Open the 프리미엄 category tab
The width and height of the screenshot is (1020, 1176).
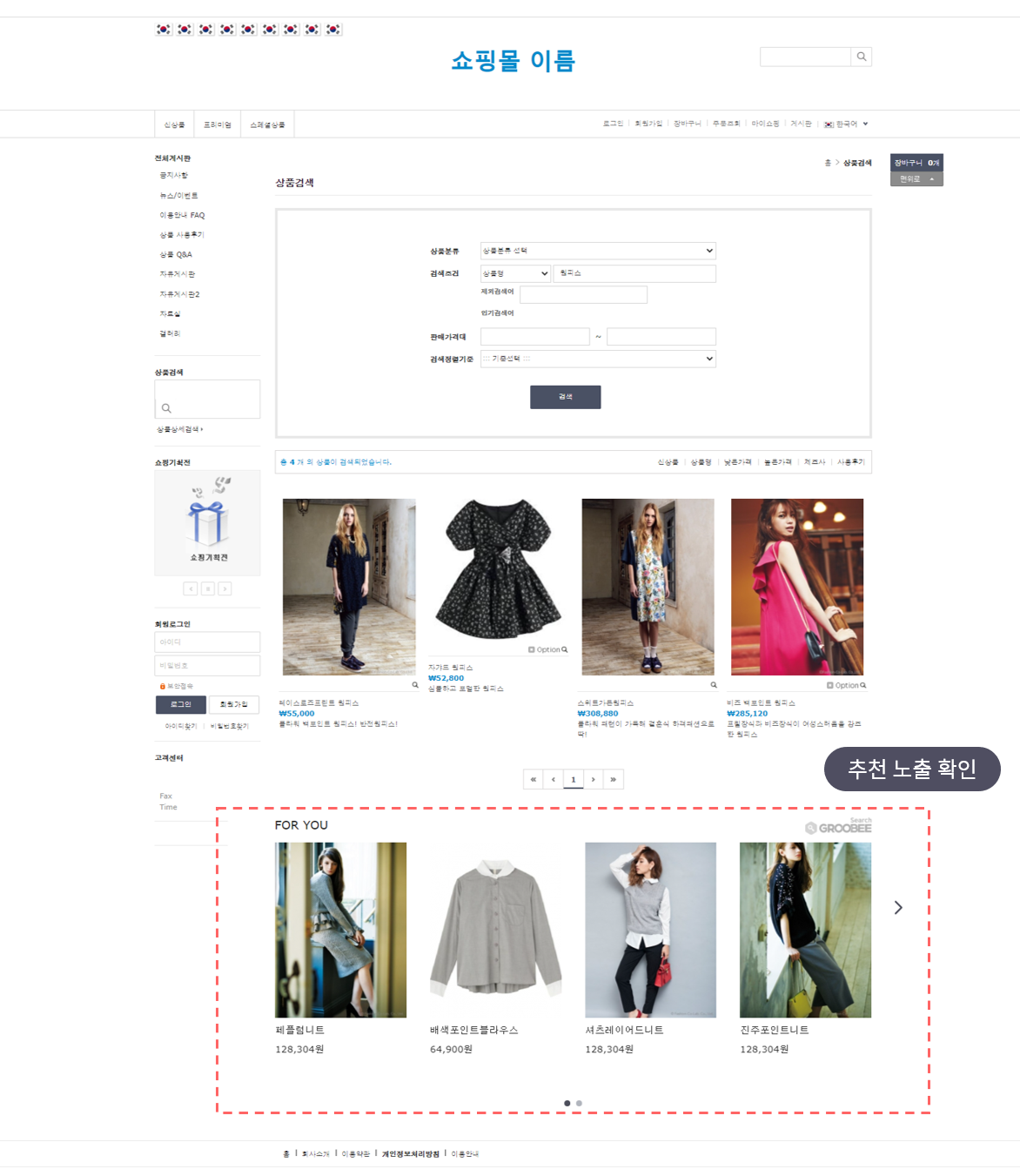click(218, 124)
